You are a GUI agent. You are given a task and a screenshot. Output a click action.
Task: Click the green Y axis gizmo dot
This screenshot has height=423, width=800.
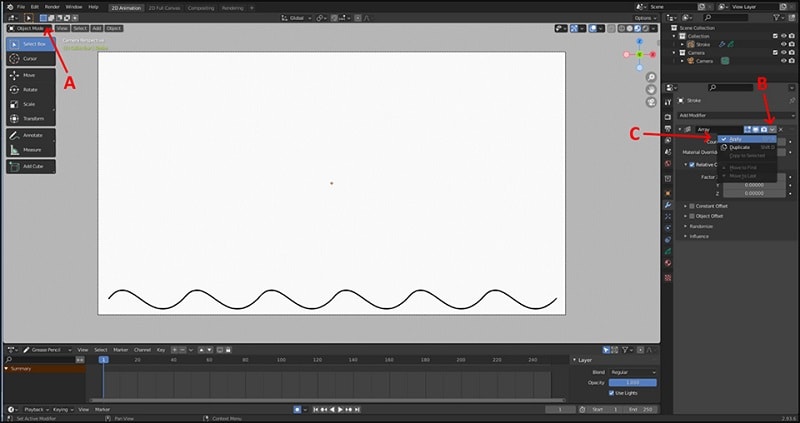639,54
